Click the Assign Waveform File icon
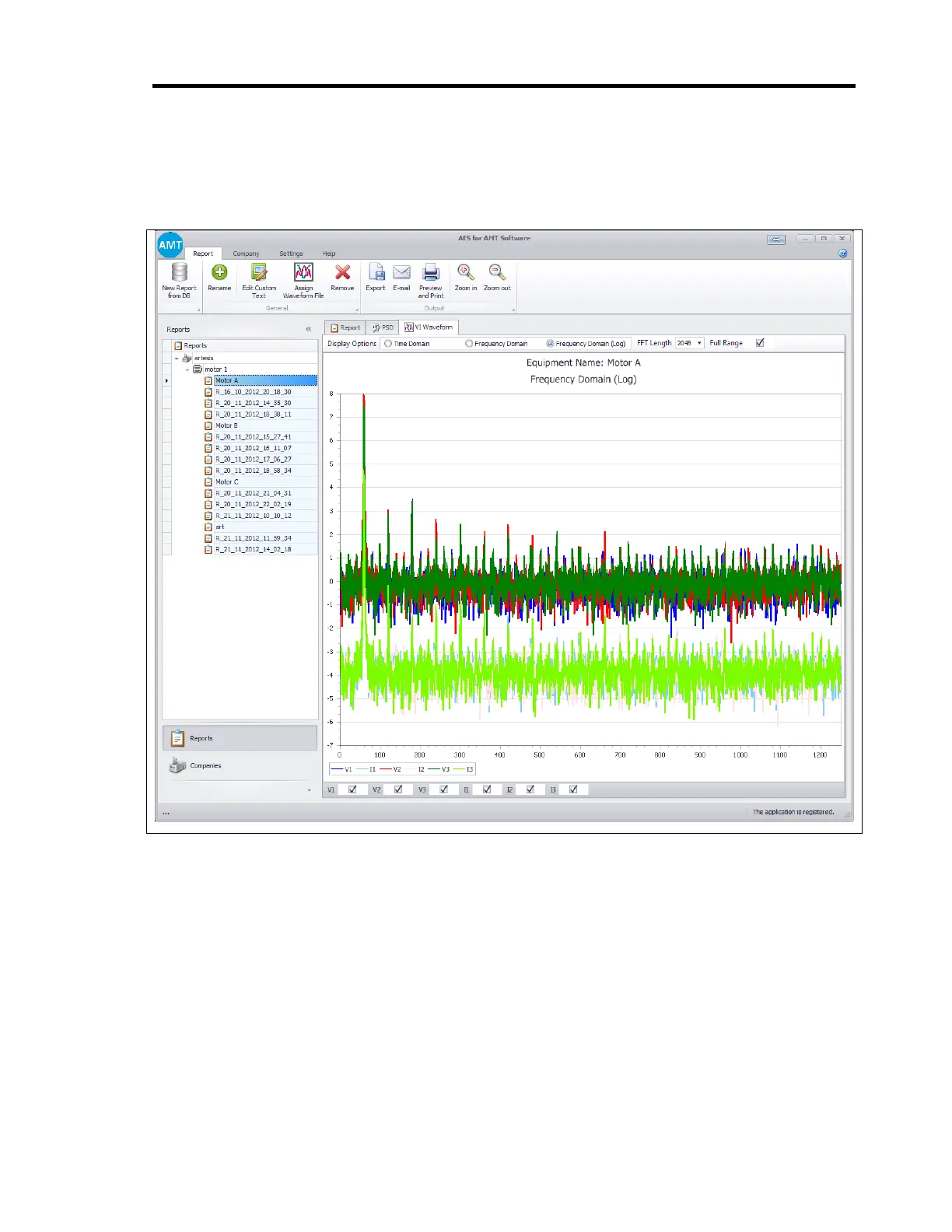 pyautogui.click(x=303, y=273)
